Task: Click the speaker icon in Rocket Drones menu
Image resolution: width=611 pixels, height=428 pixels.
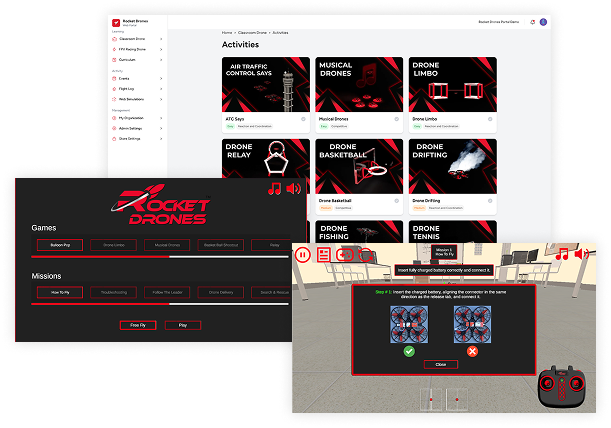Action: [293, 188]
